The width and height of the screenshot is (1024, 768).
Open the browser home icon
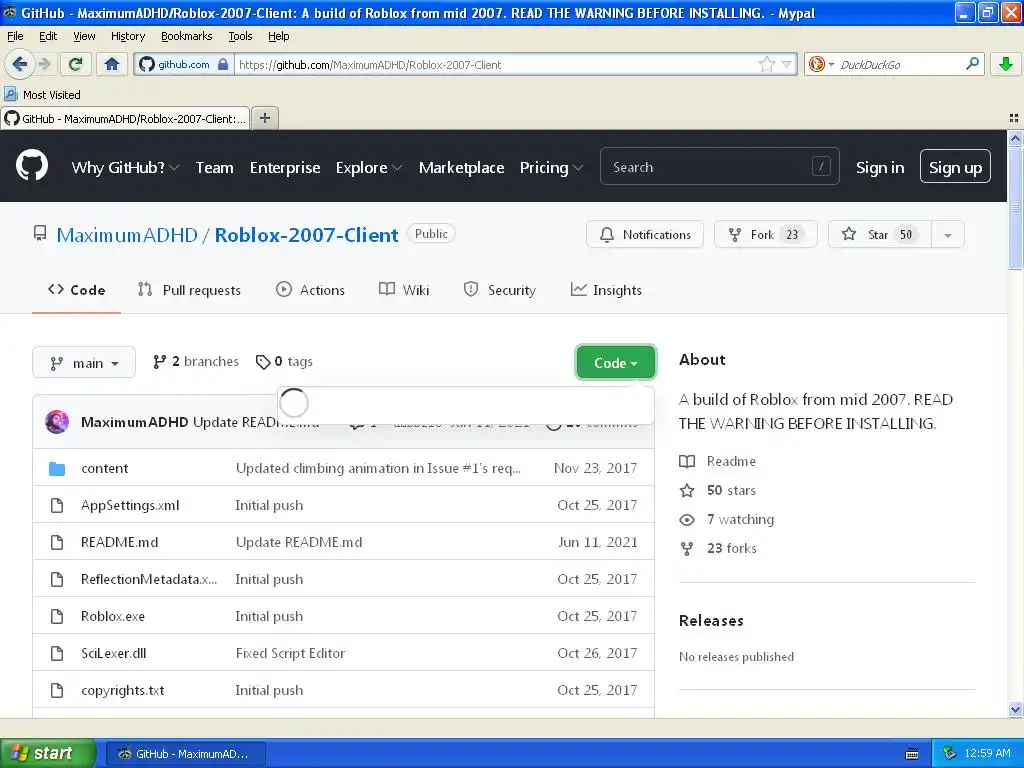click(x=112, y=64)
